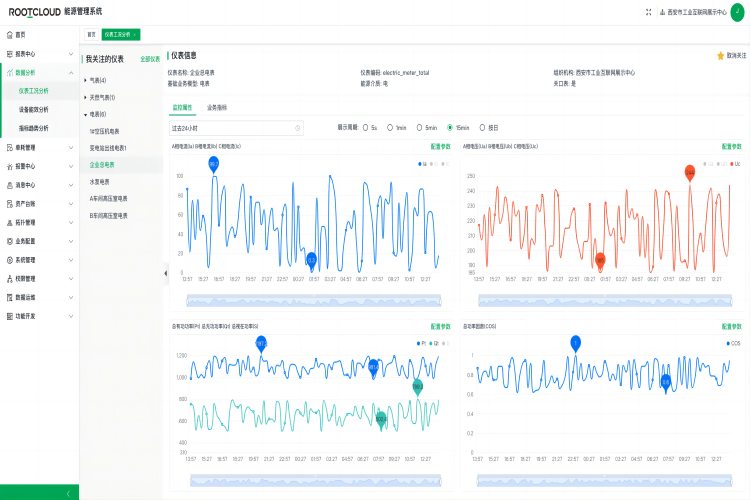Viewport: 750px width, 500px height.
Task: Collapse the meter list panel with the arrow handle
Action: (x=166, y=273)
